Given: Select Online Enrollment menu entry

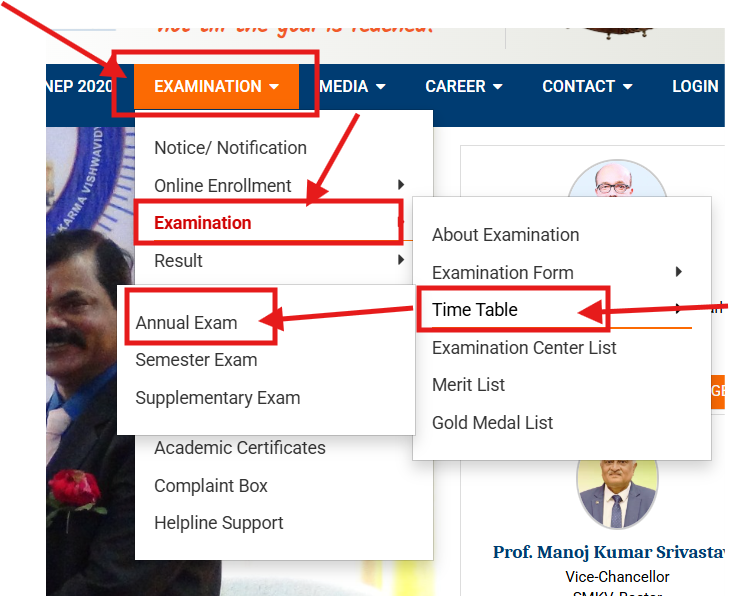Looking at the screenshot, I should tap(223, 185).
